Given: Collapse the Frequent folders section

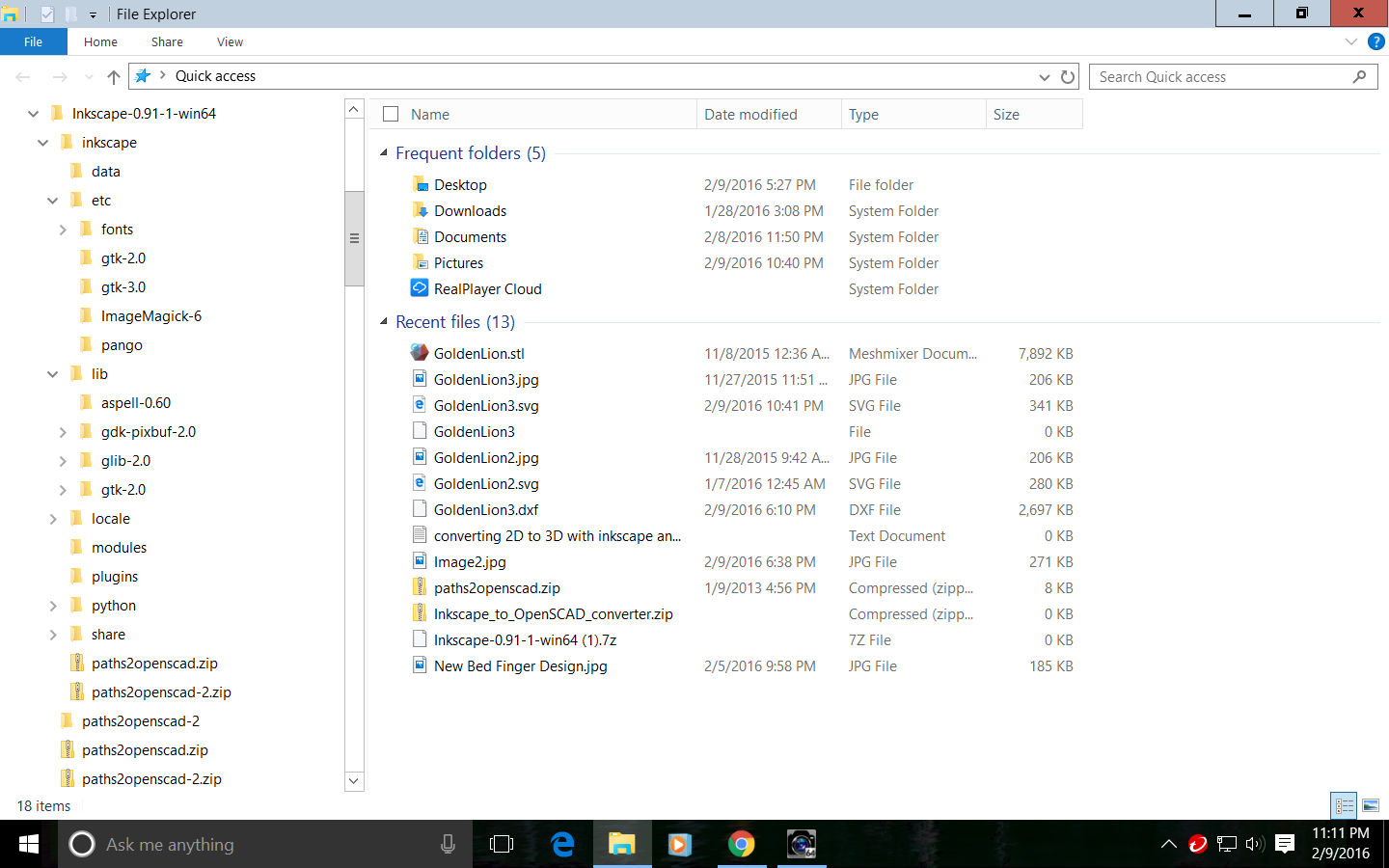Looking at the screenshot, I should coord(385,152).
